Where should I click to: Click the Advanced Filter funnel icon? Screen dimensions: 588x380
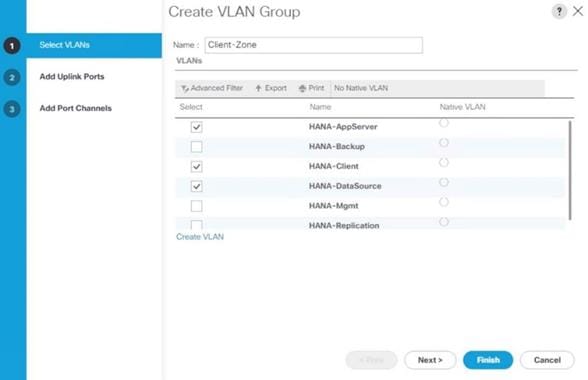(185, 89)
